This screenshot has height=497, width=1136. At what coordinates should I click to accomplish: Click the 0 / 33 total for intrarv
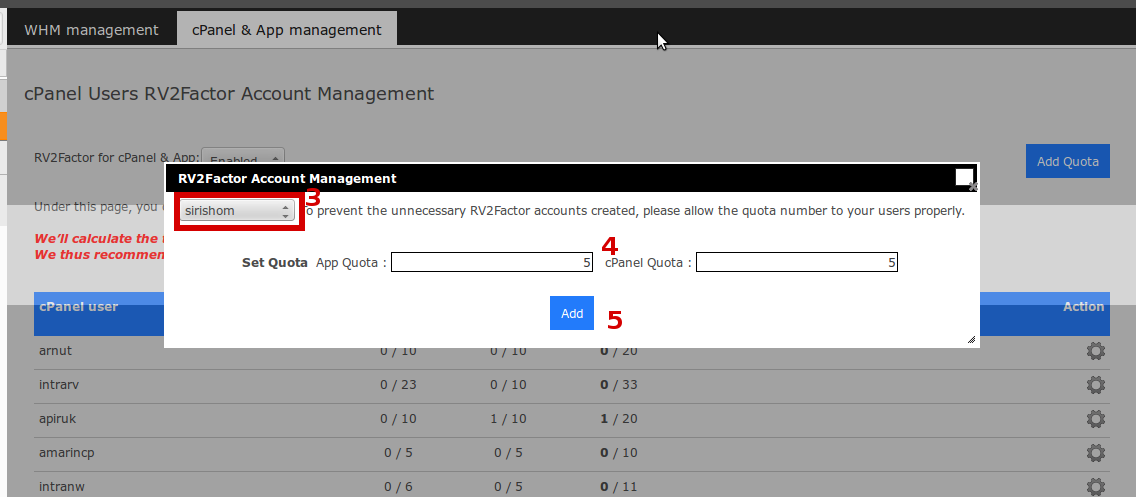[619, 384]
